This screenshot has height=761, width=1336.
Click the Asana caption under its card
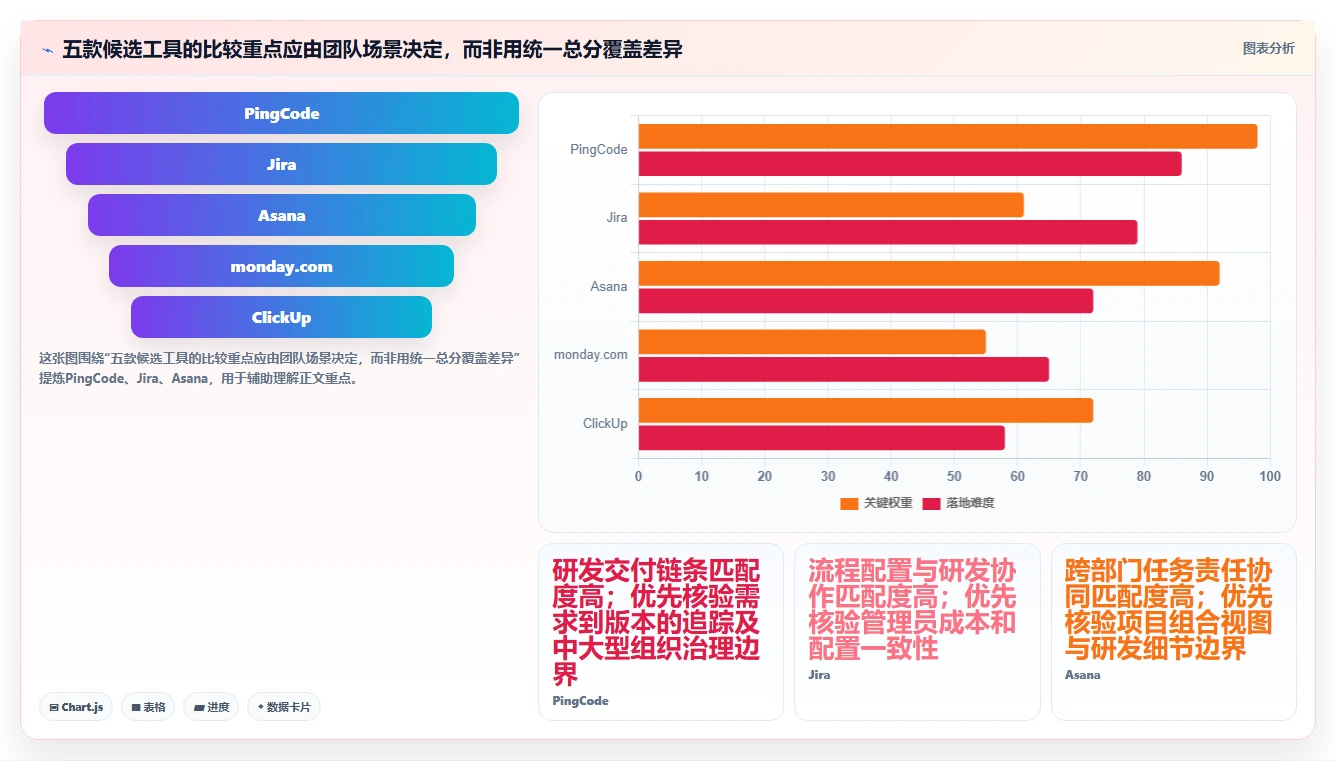click(x=1083, y=675)
